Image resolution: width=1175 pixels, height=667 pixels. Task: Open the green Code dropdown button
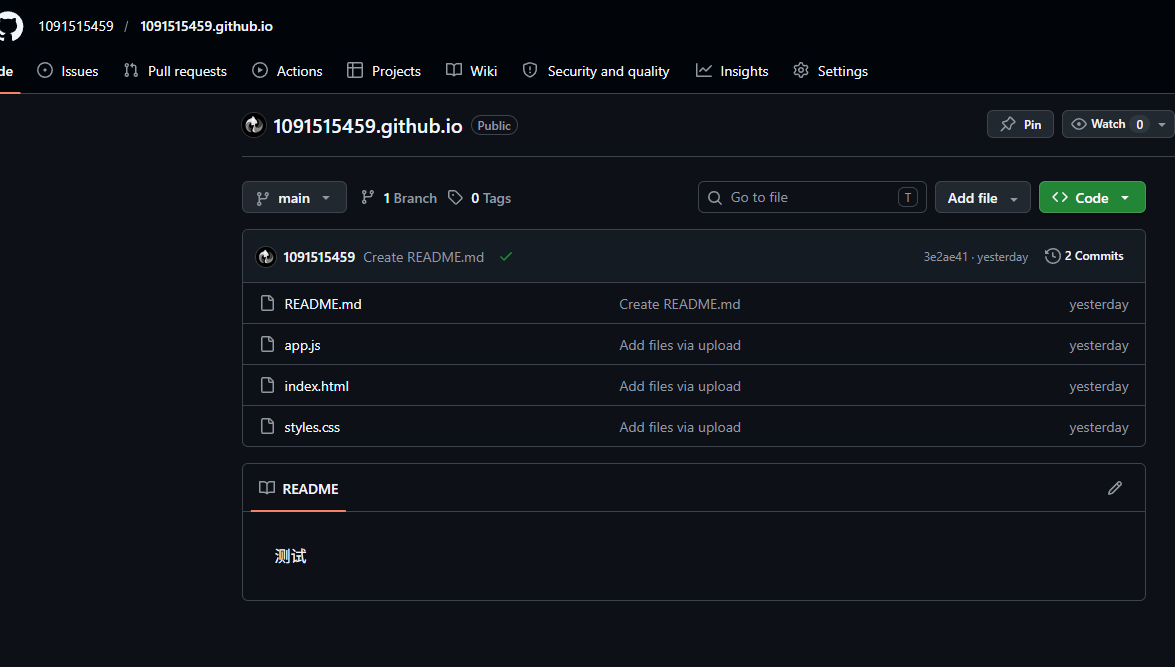1092,198
